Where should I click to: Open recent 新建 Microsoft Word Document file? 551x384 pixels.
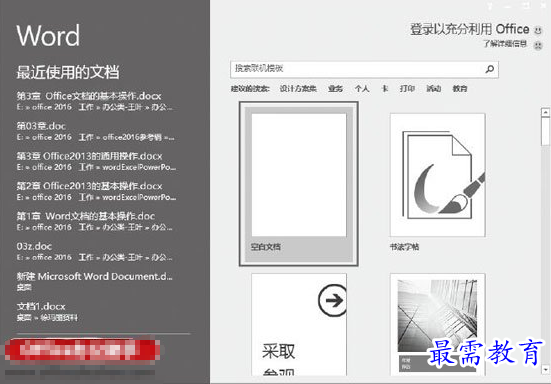[96, 281]
